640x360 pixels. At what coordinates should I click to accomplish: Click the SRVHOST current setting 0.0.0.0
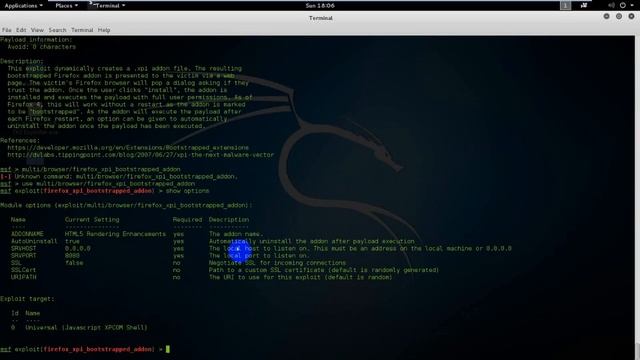pos(78,248)
